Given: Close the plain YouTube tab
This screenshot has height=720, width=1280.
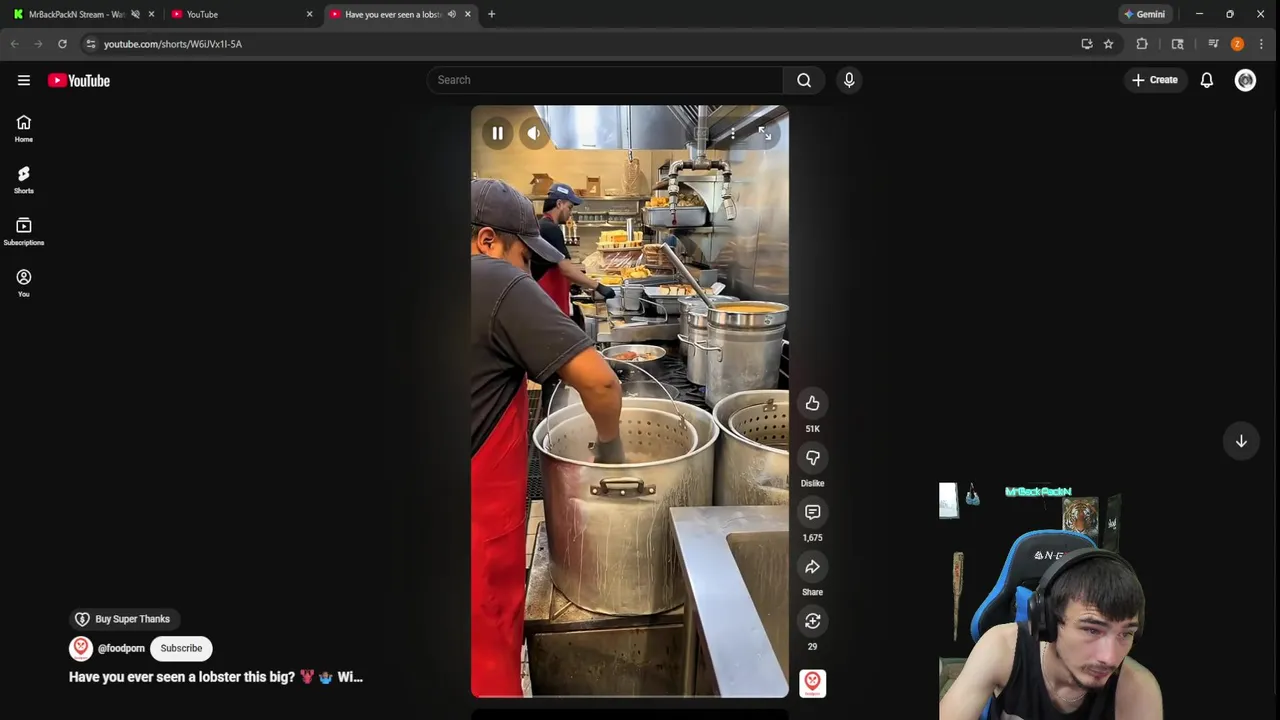Looking at the screenshot, I should click(x=309, y=14).
